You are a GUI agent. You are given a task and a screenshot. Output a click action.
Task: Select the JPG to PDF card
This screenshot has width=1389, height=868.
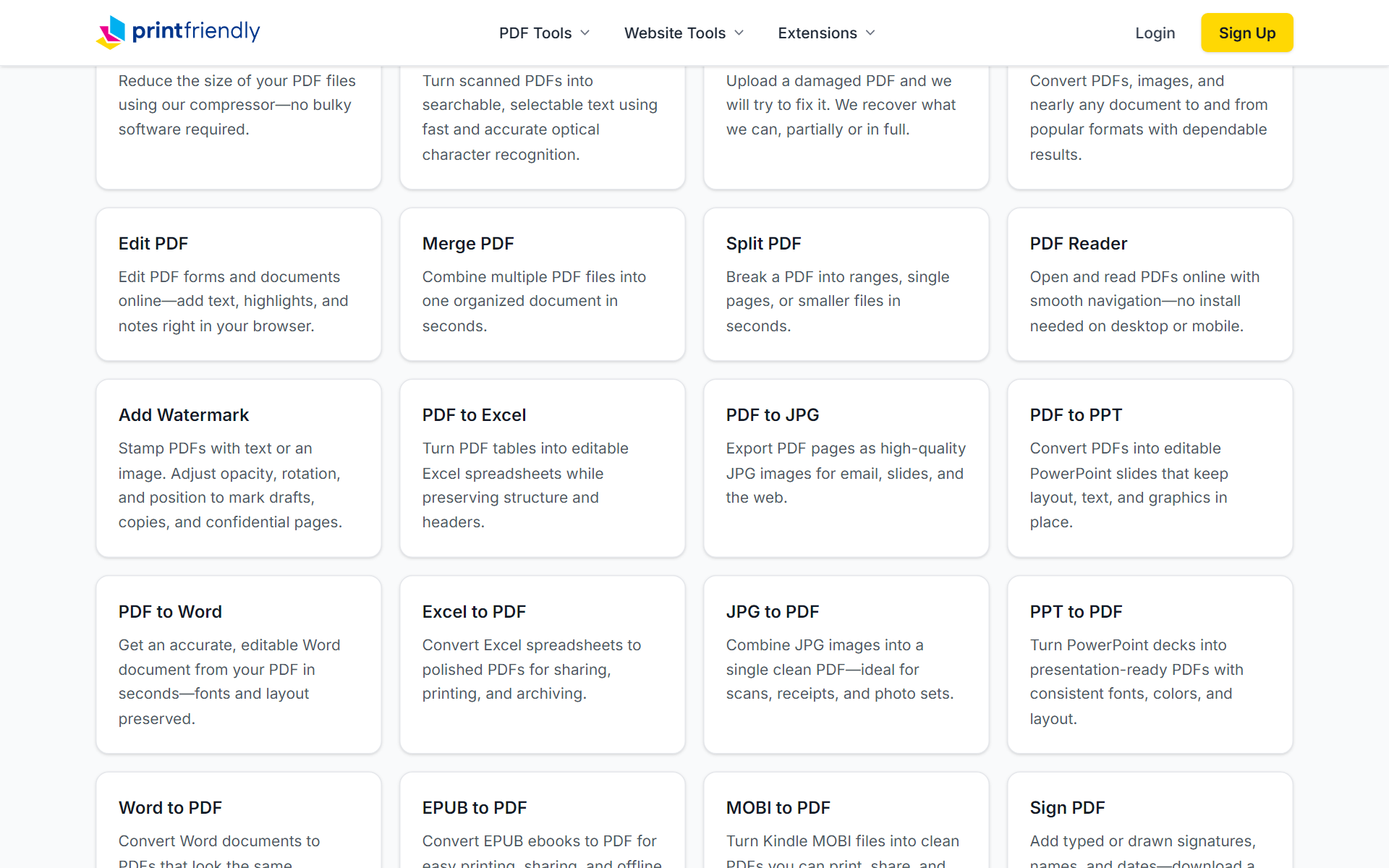[x=846, y=665]
